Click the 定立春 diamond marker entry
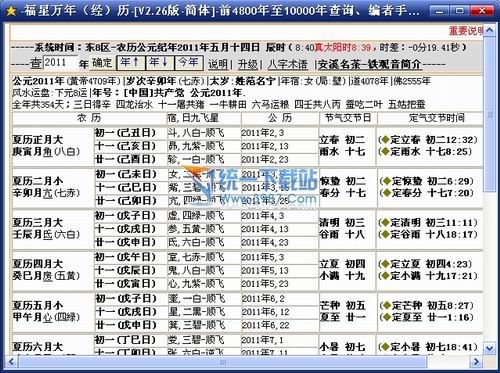The width and height of the screenshot is (500, 373). (x=428, y=140)
